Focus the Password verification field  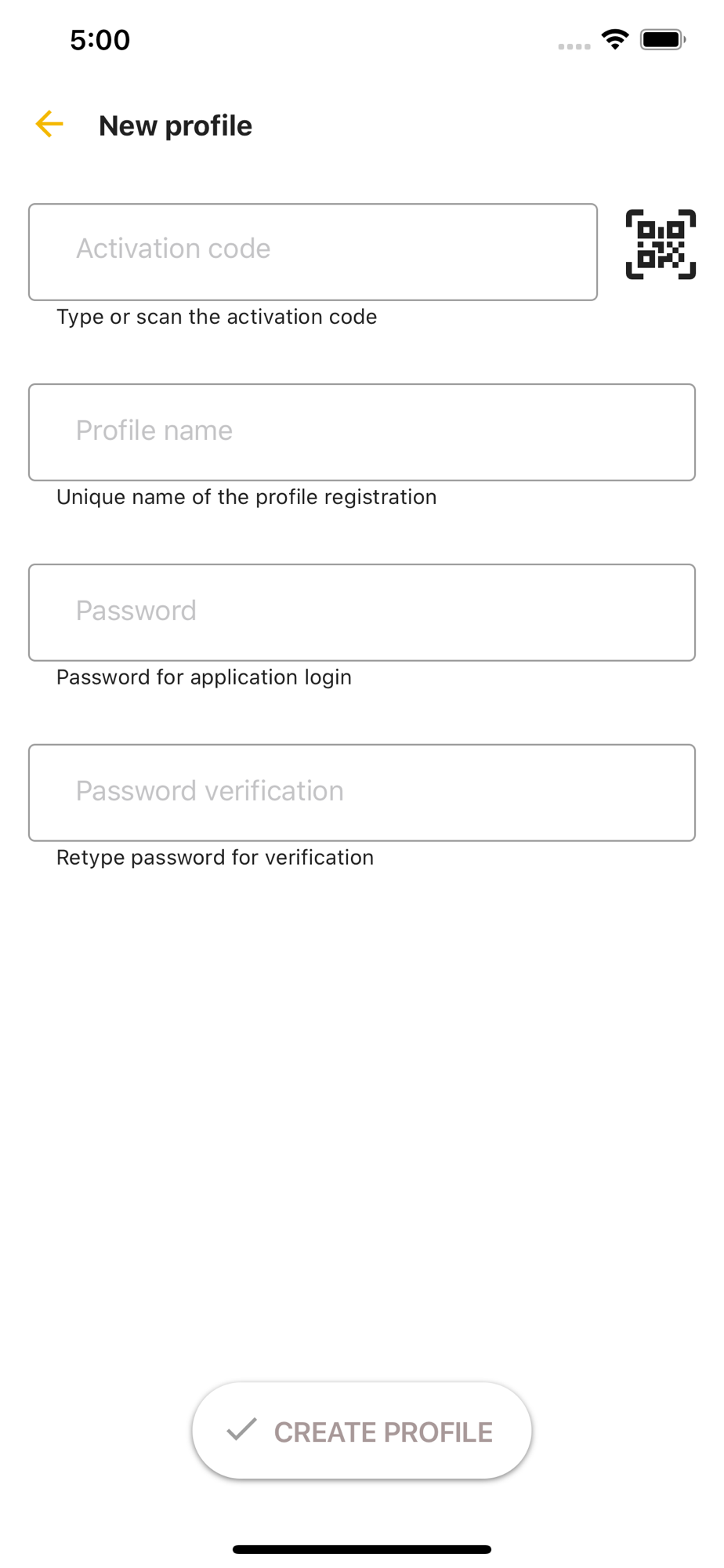(362, 793)
